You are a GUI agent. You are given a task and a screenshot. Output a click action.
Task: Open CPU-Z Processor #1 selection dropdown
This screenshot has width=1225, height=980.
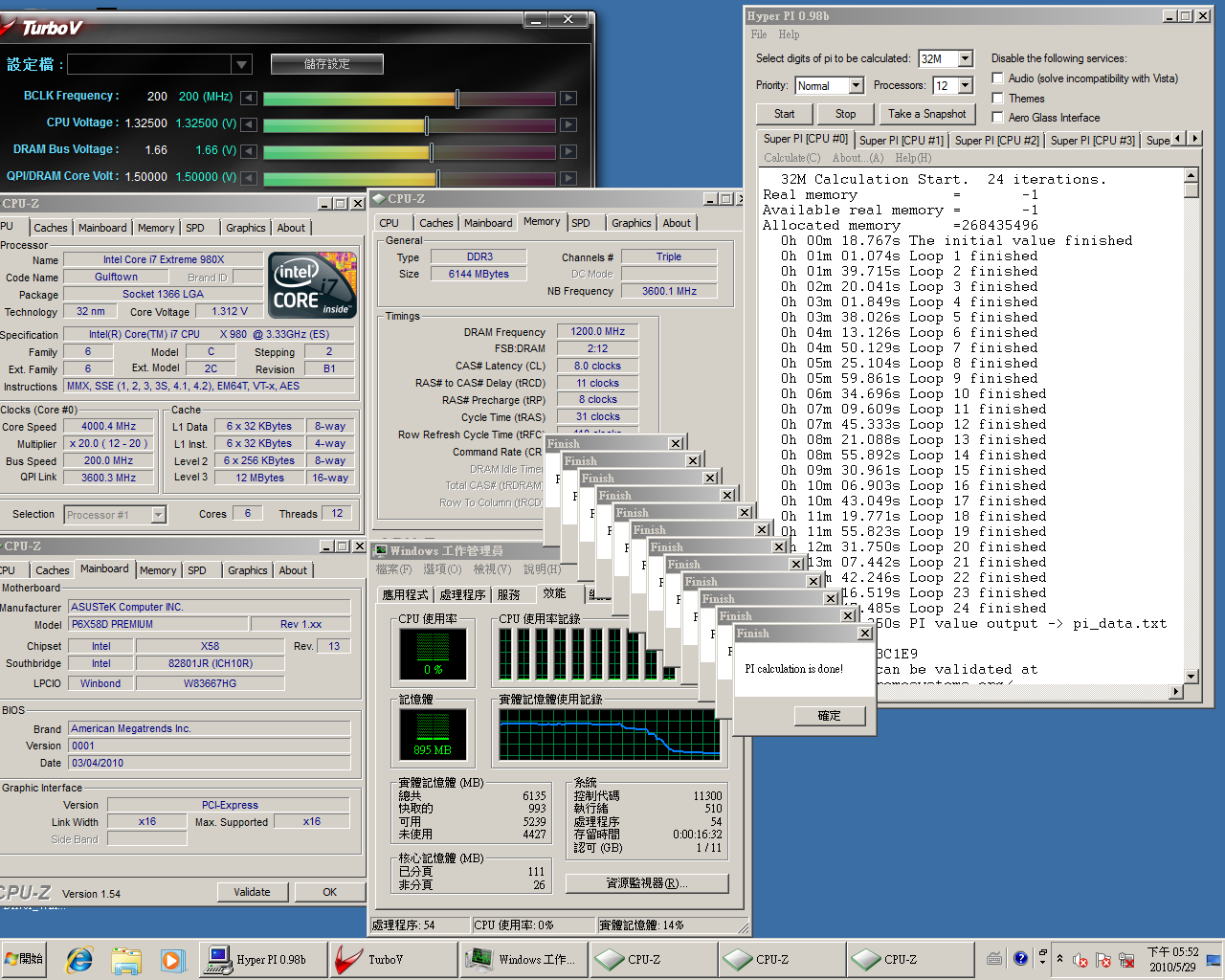click(159, 515)
